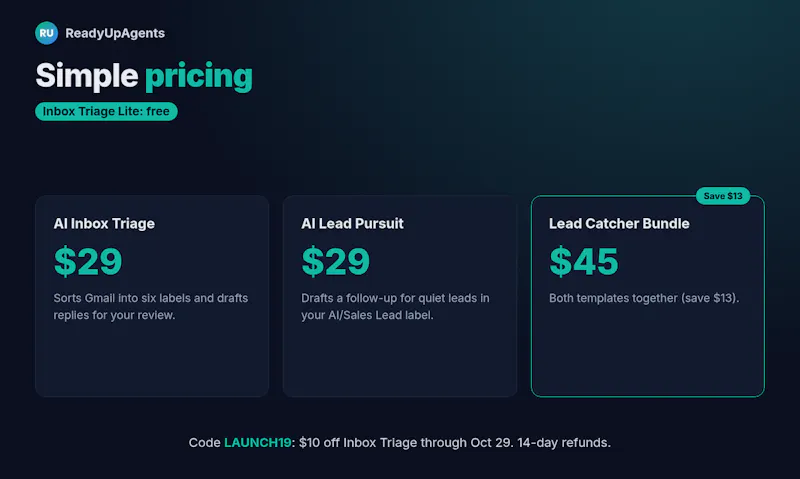Viewport: 800px width, 479px height.
Task: Select the $29 price on Lead Pursuit
Action: (336, 261)
